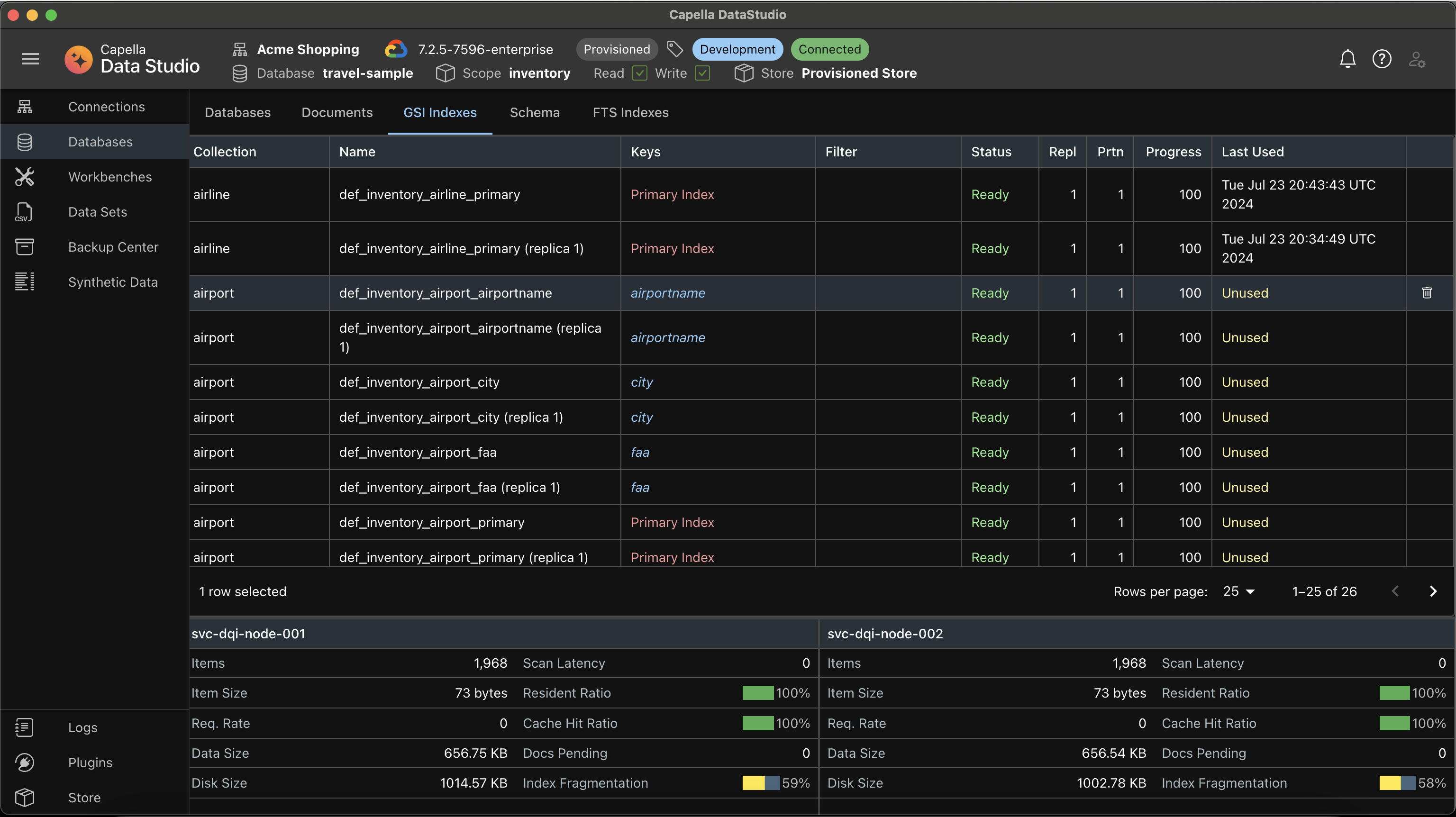Toggle the Read checkbox
Viewport: 1456px width, 817px height.
click(639, 73)
